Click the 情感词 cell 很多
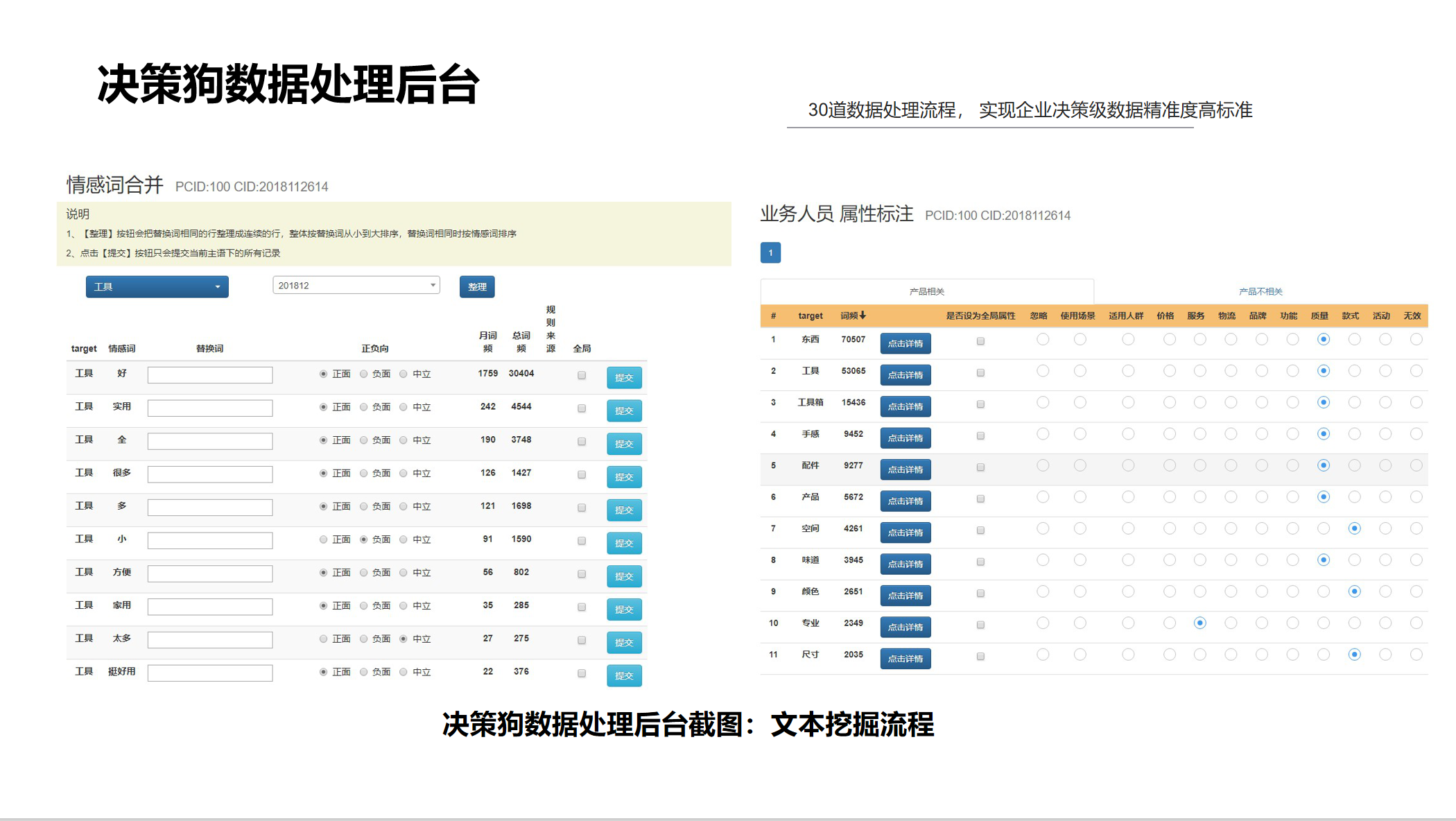This screenshot has height=821, width=1456. coord(122,472)
